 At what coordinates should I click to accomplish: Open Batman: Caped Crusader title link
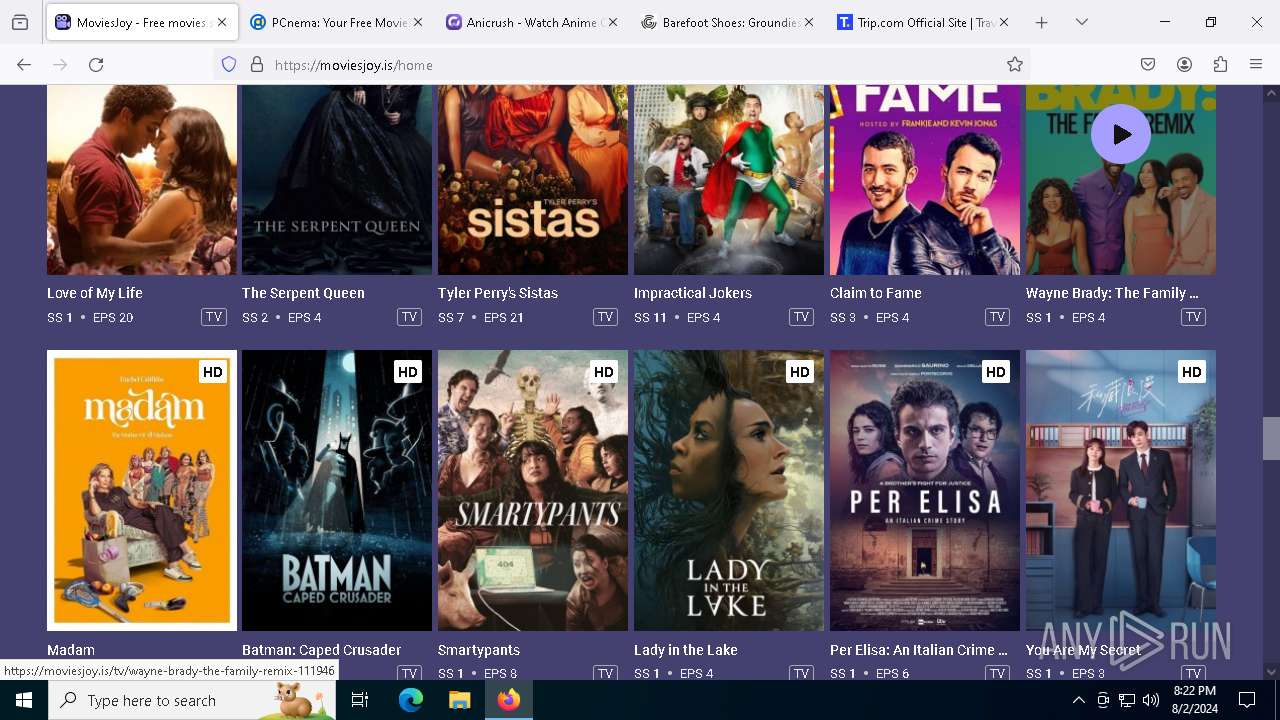tap(321, 650)
